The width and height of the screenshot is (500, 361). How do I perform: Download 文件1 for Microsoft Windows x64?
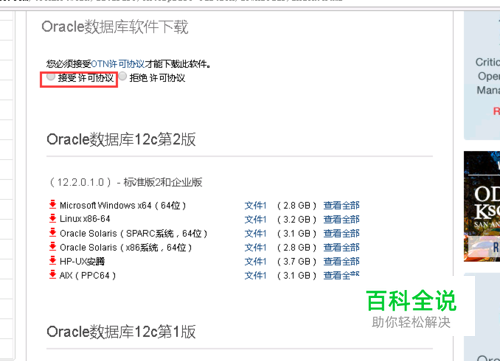(256, 206)
